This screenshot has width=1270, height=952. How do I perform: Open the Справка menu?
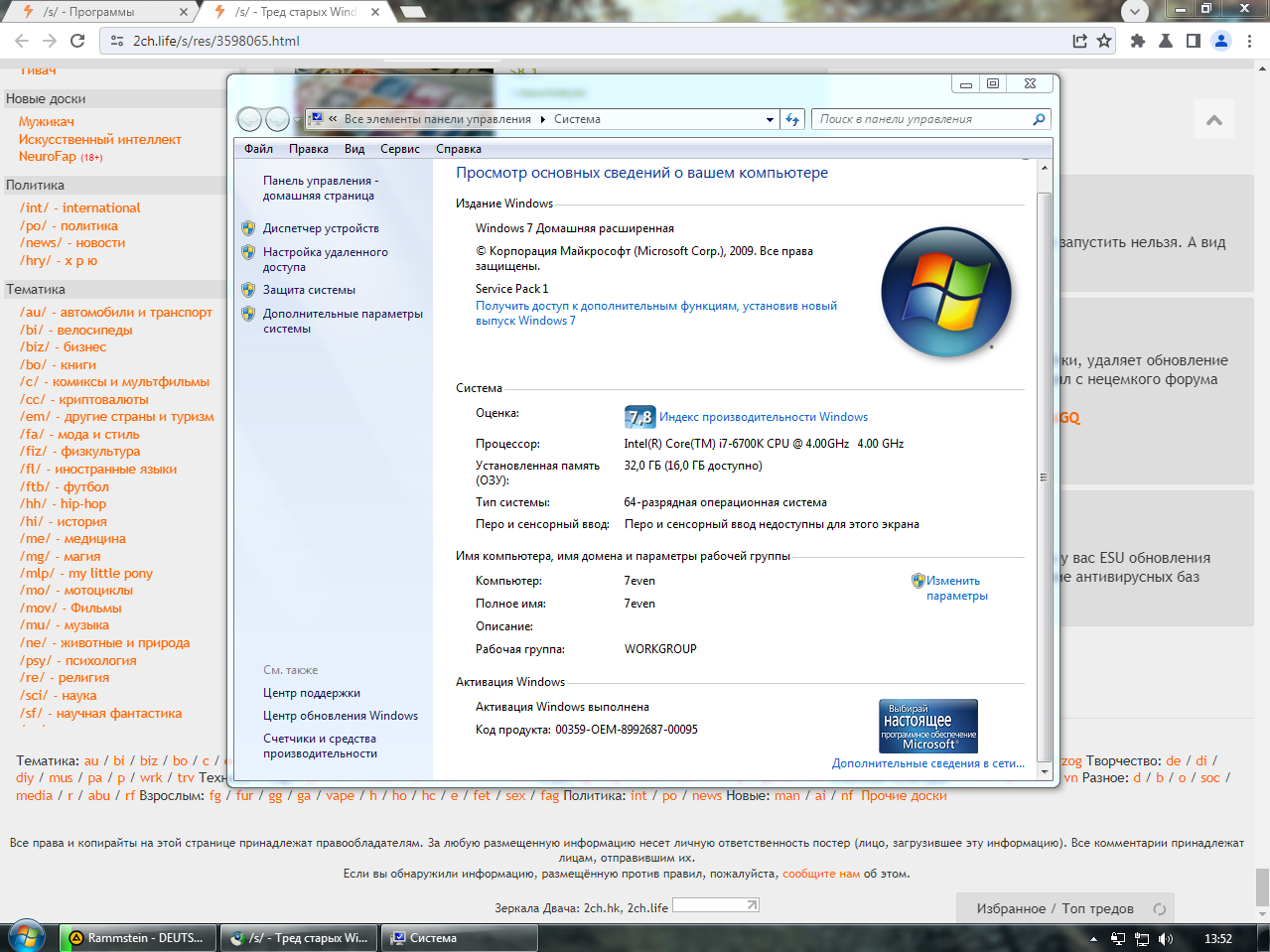pos(459,149)
